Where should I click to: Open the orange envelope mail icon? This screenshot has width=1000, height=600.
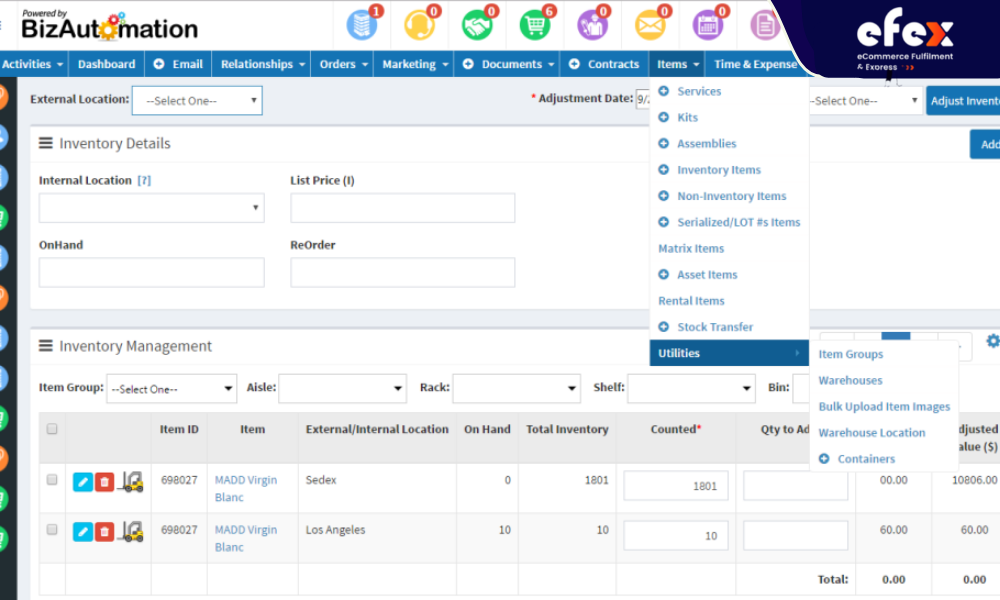[650, 26]
